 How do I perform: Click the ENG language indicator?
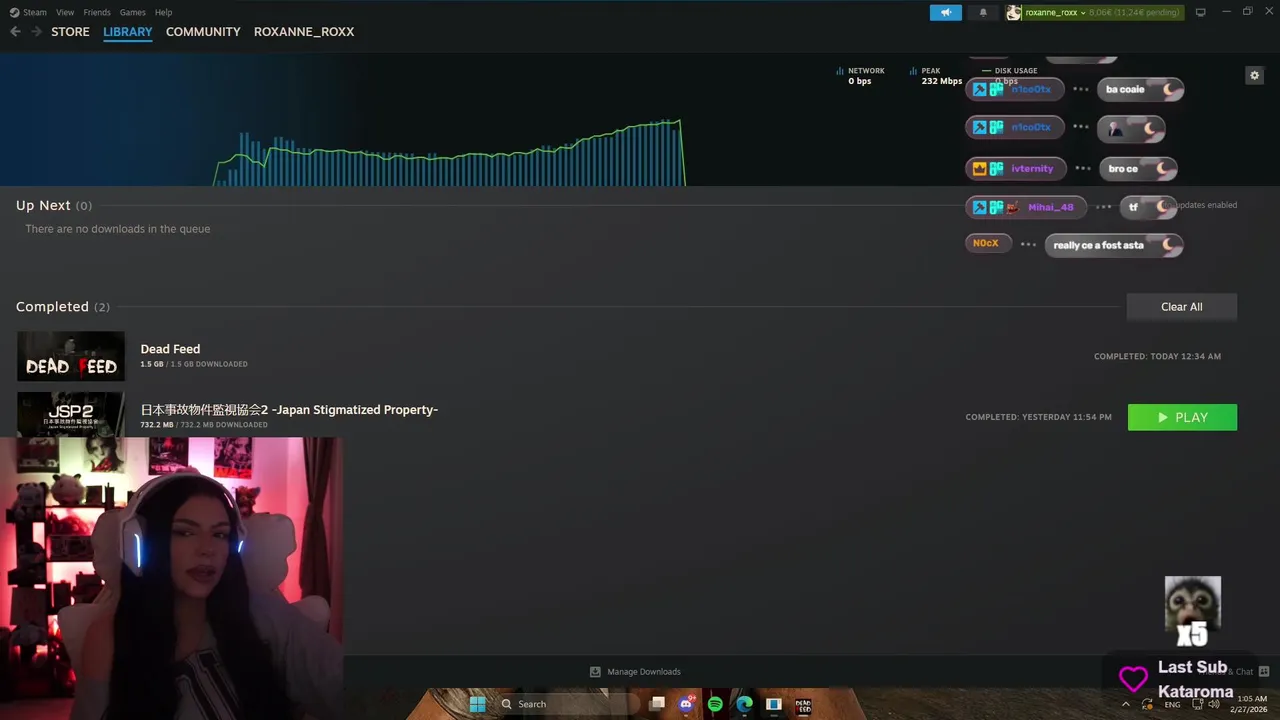(x=1172, y=704)
